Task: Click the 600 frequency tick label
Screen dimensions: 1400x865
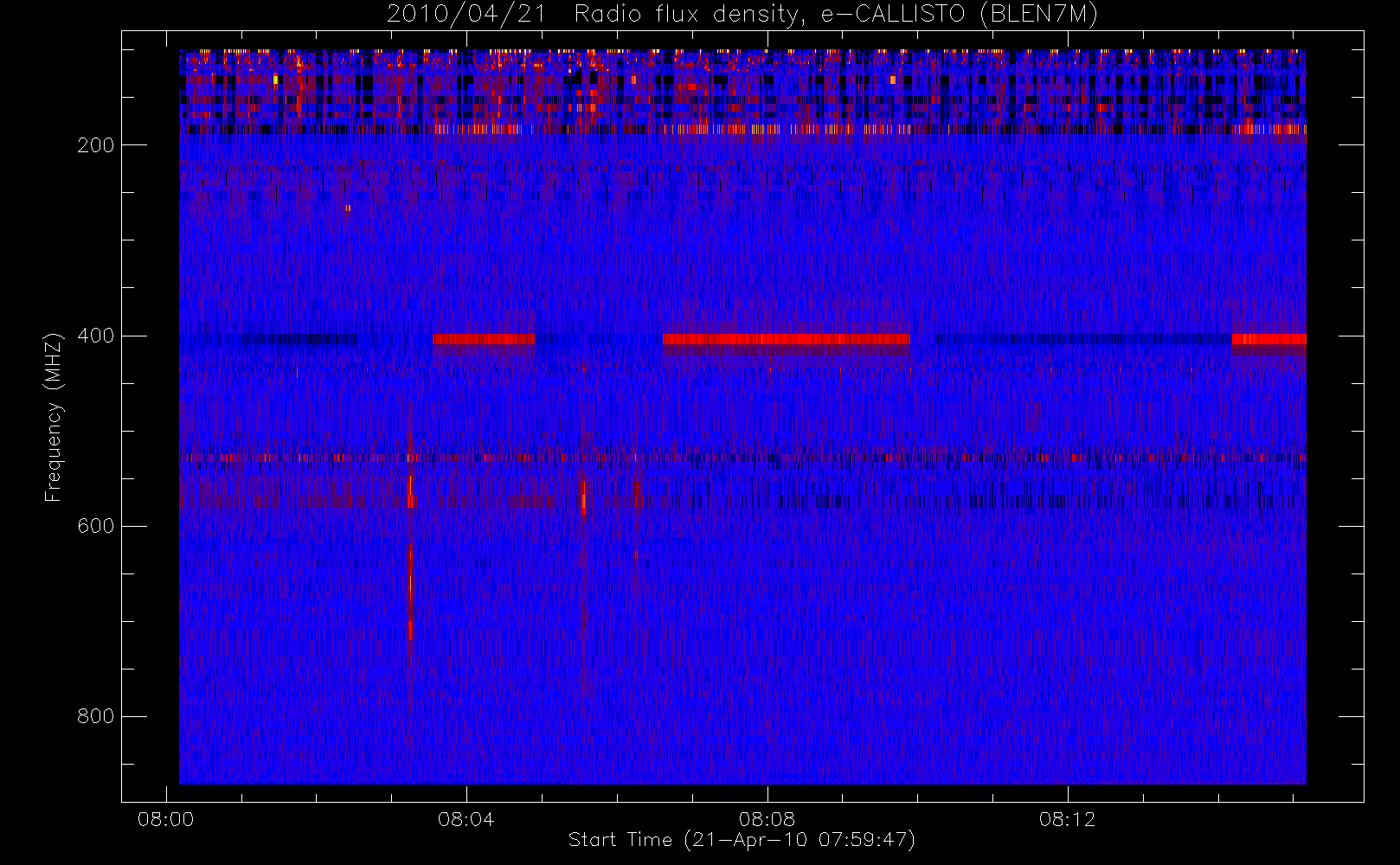Action: [96, 526]
